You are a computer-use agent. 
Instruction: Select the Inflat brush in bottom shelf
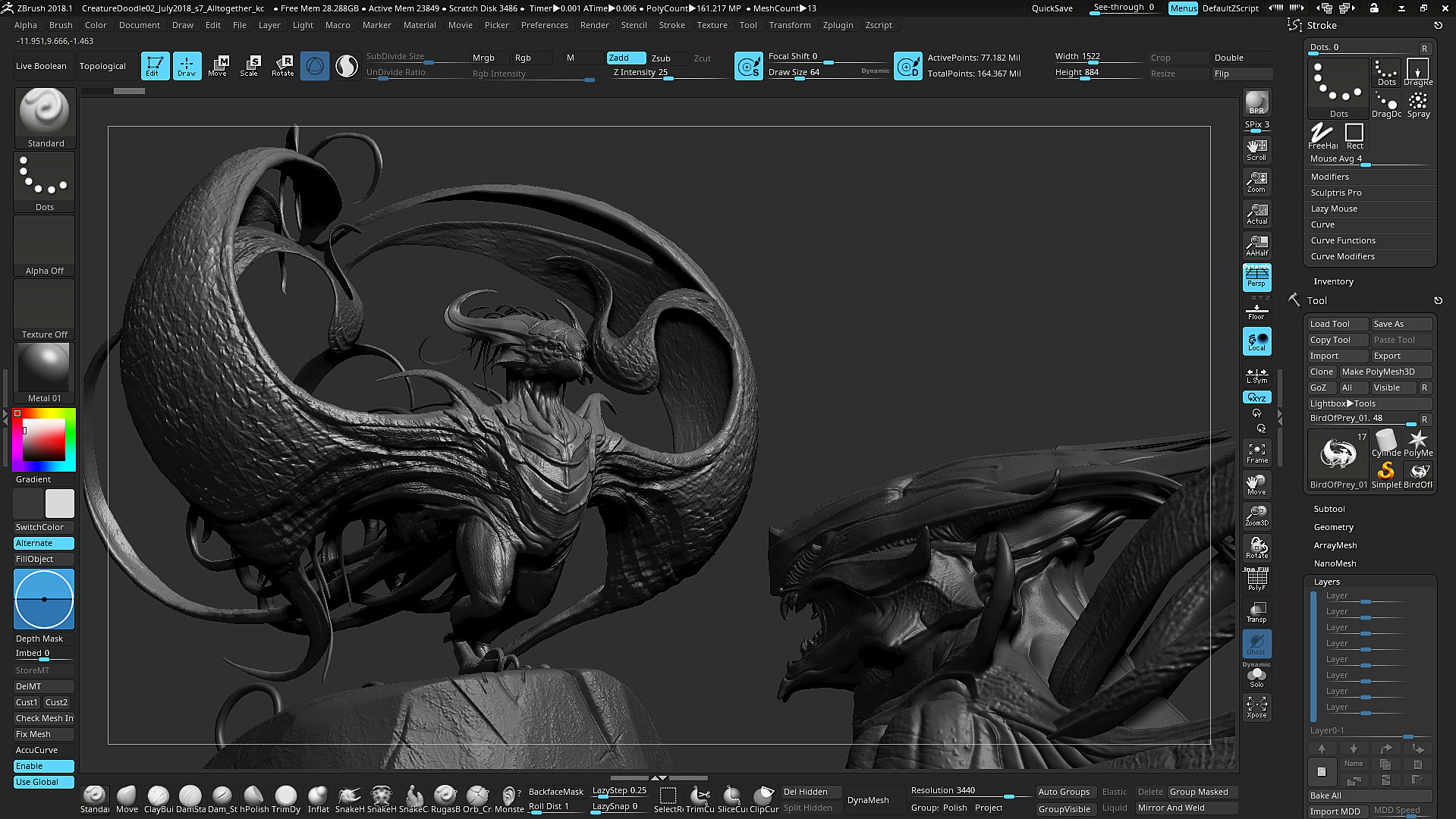(318, 799)
